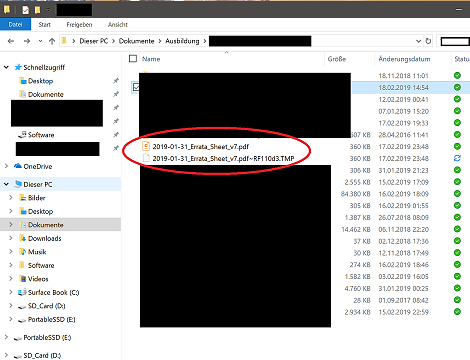Sort by the Größe column
Viewport: 470px width, 360px height.
pyautogui.click(x=337, y=59)
